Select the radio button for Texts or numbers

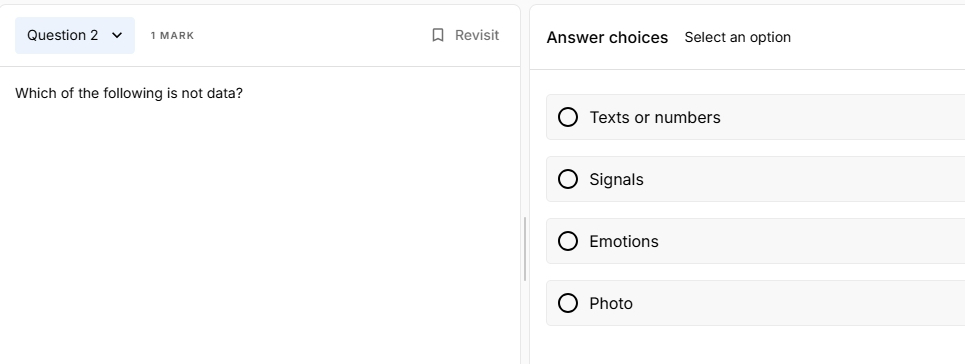click(567, 117)
